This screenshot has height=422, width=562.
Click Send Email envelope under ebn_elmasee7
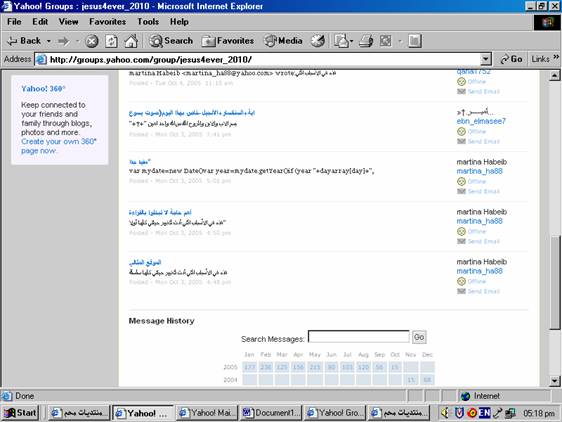(x=461, y=142)
